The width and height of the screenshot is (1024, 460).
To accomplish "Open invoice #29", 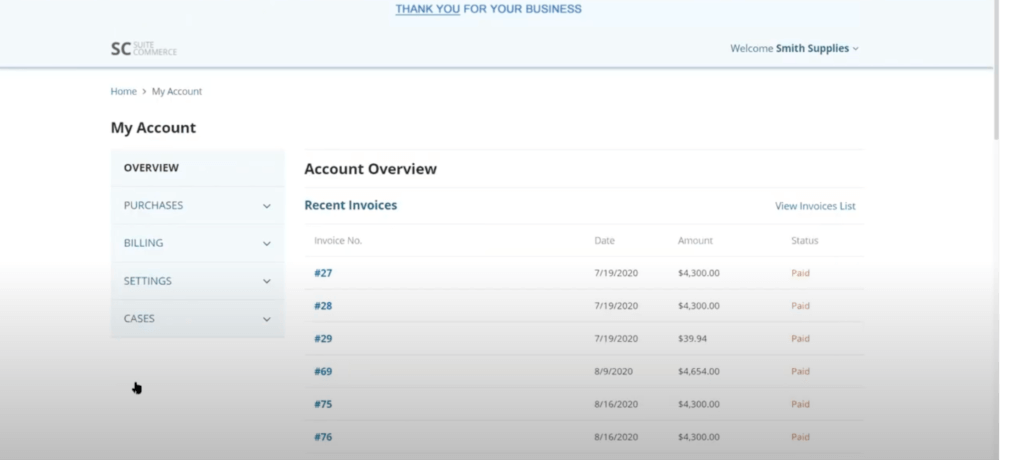I will tap(323, 339).
